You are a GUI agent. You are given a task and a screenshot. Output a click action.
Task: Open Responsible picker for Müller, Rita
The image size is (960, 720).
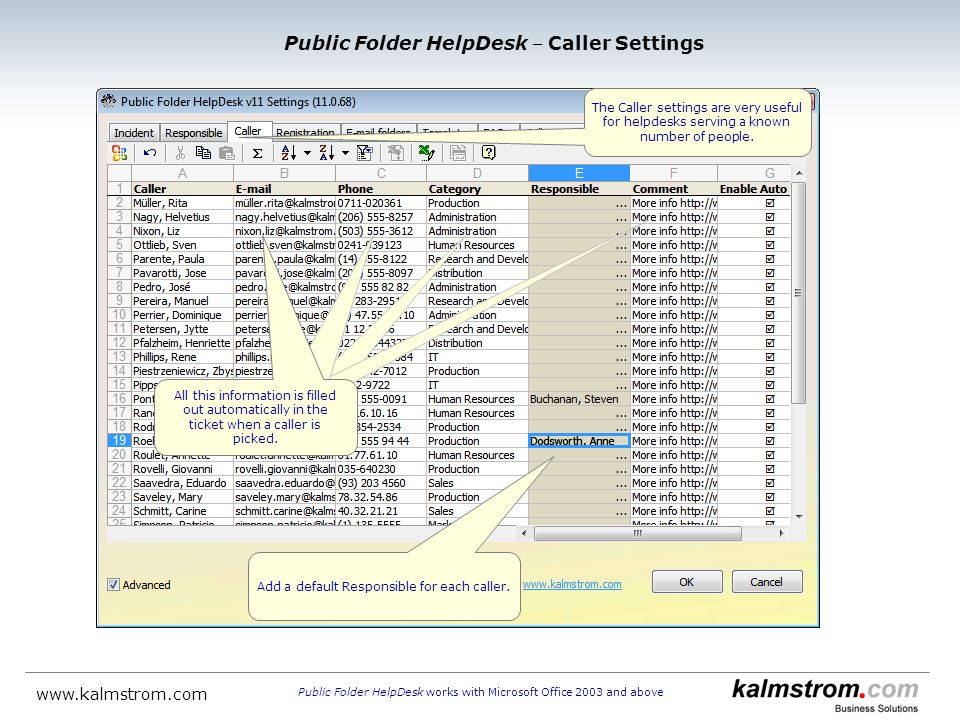pos(621,204)
